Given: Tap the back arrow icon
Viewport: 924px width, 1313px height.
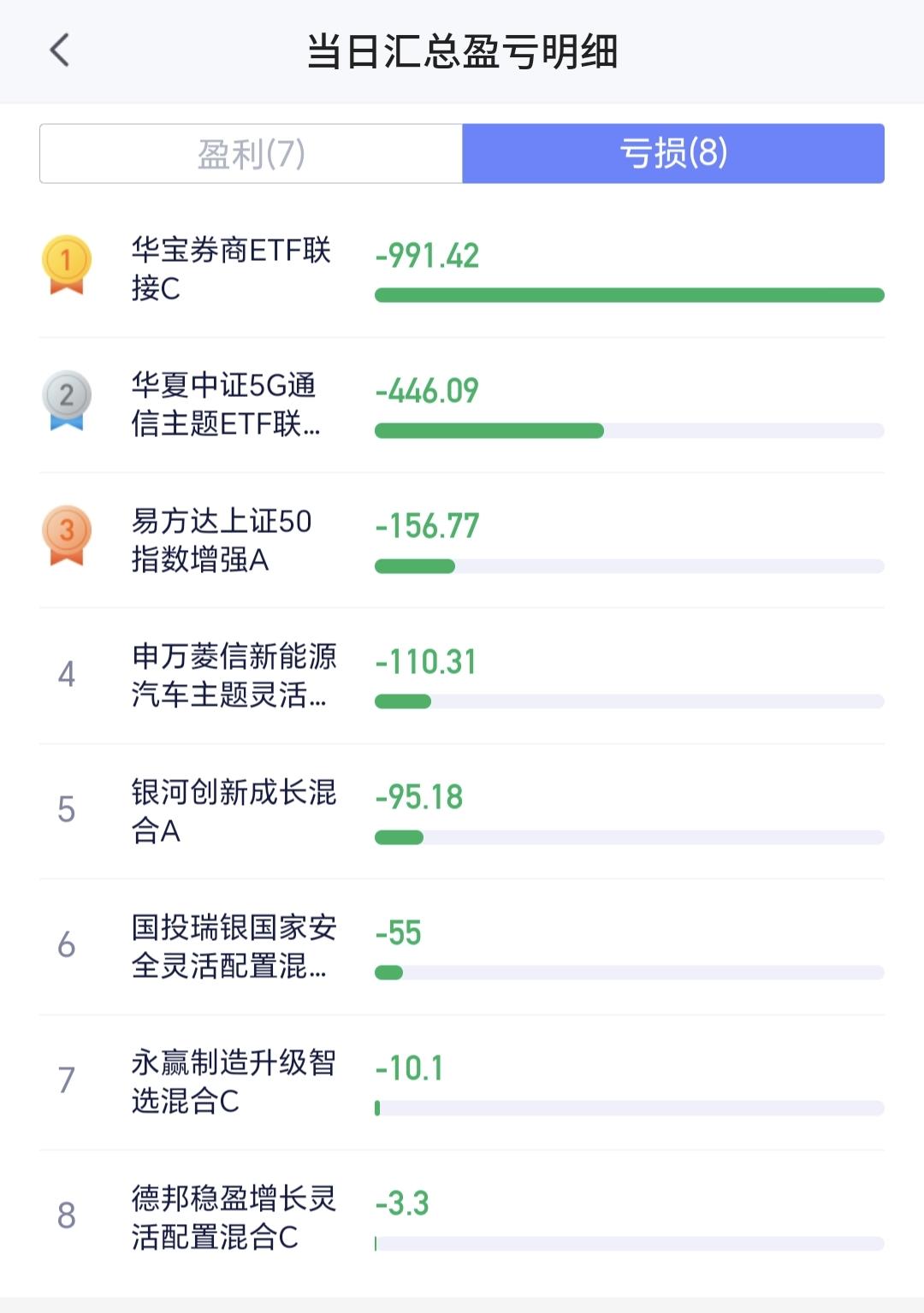Looking at the screenshot, I should [59, 50].
